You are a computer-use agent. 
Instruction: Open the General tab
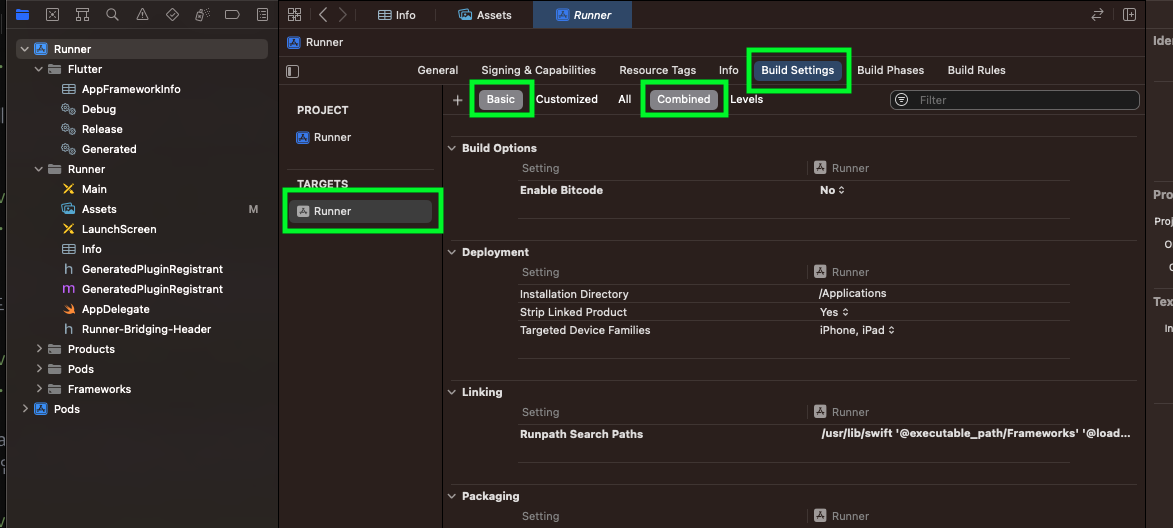click(x=438, y=70)
